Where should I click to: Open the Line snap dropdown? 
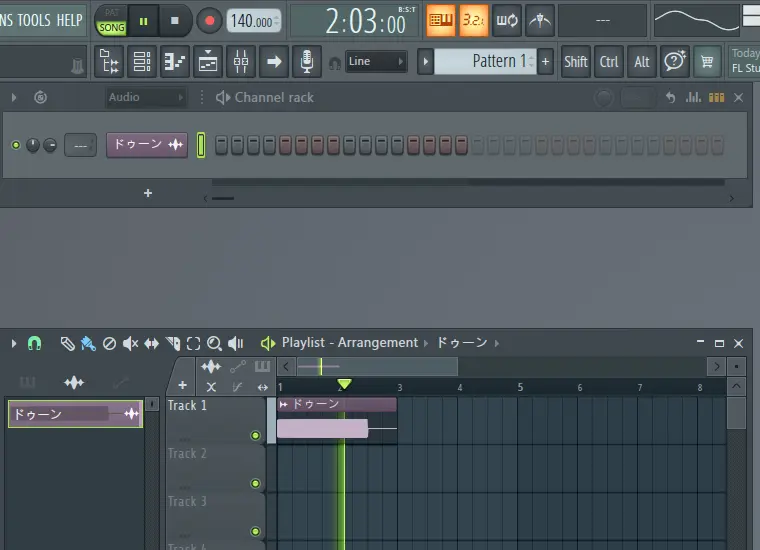click(376, 62)
